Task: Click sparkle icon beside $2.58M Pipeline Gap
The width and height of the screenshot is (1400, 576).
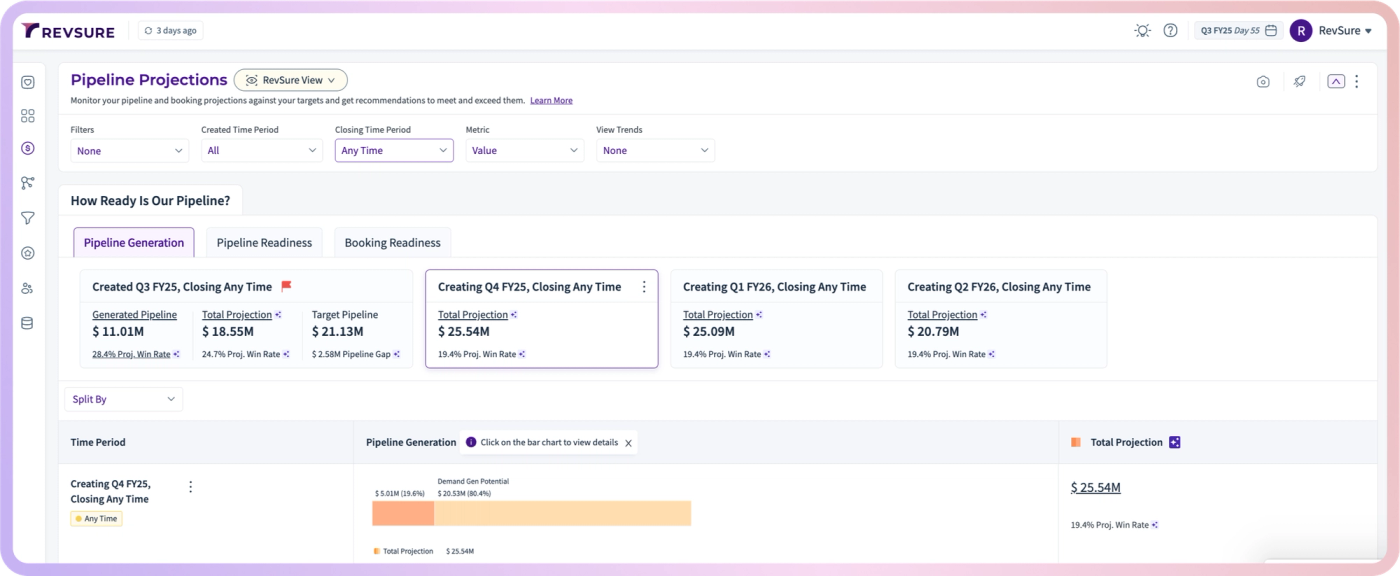Action: 397,354
